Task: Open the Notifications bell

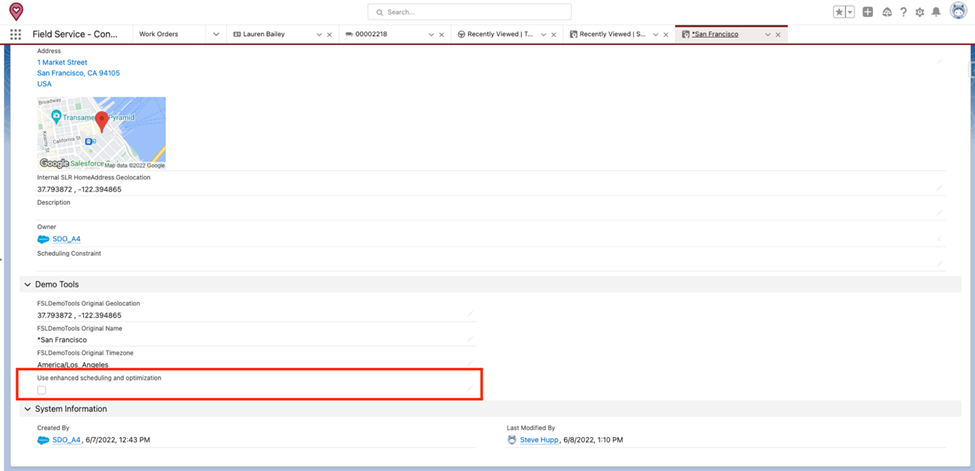Action: tap(936, 12)
